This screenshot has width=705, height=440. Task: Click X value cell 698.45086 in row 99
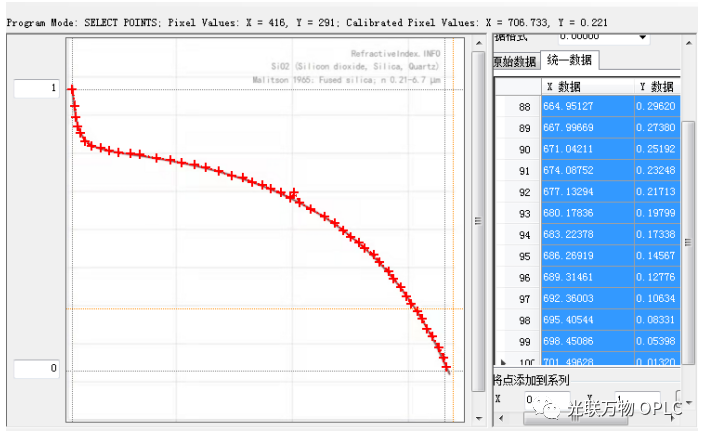pos(587,341)
